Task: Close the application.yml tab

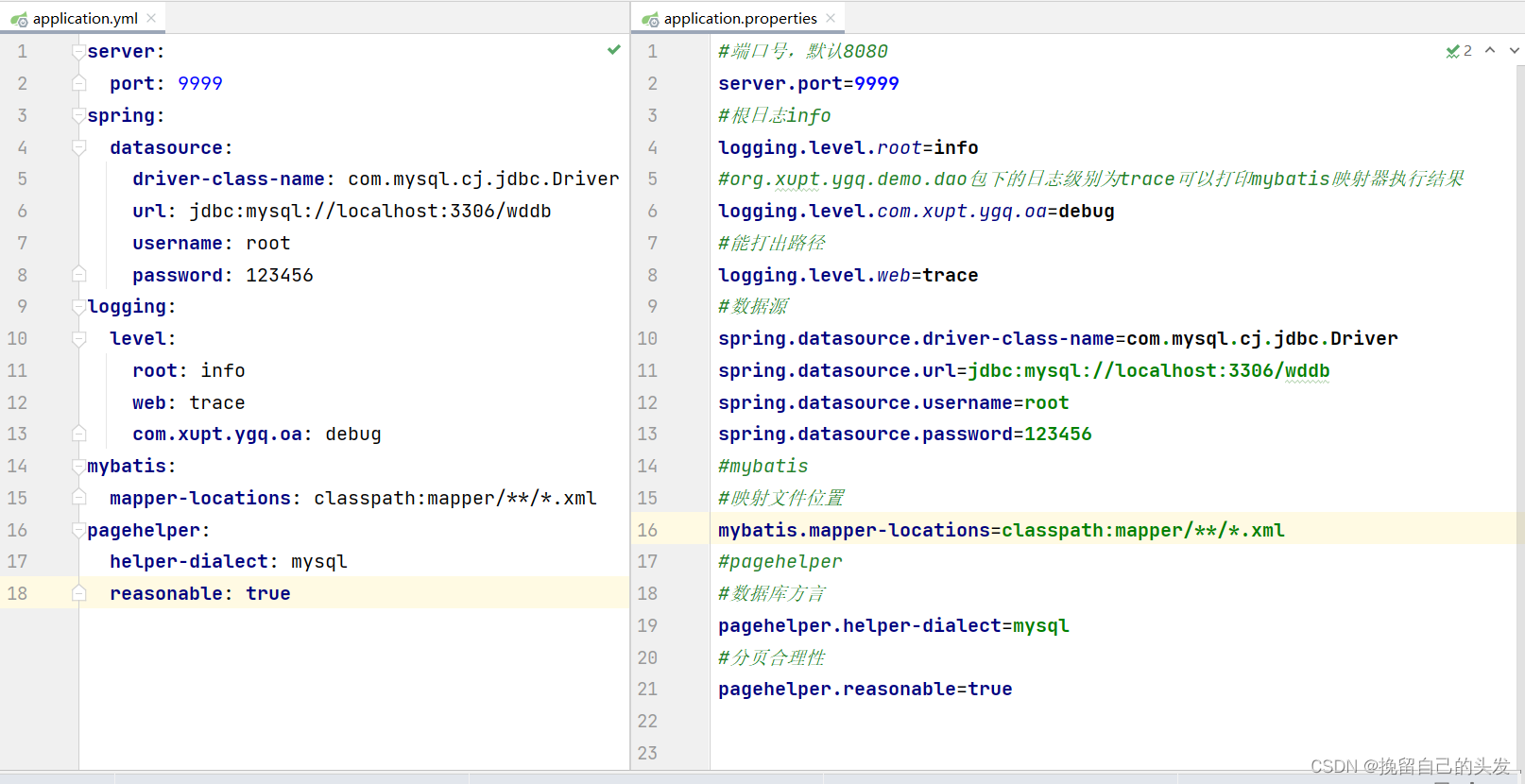Action: (151, 18)
